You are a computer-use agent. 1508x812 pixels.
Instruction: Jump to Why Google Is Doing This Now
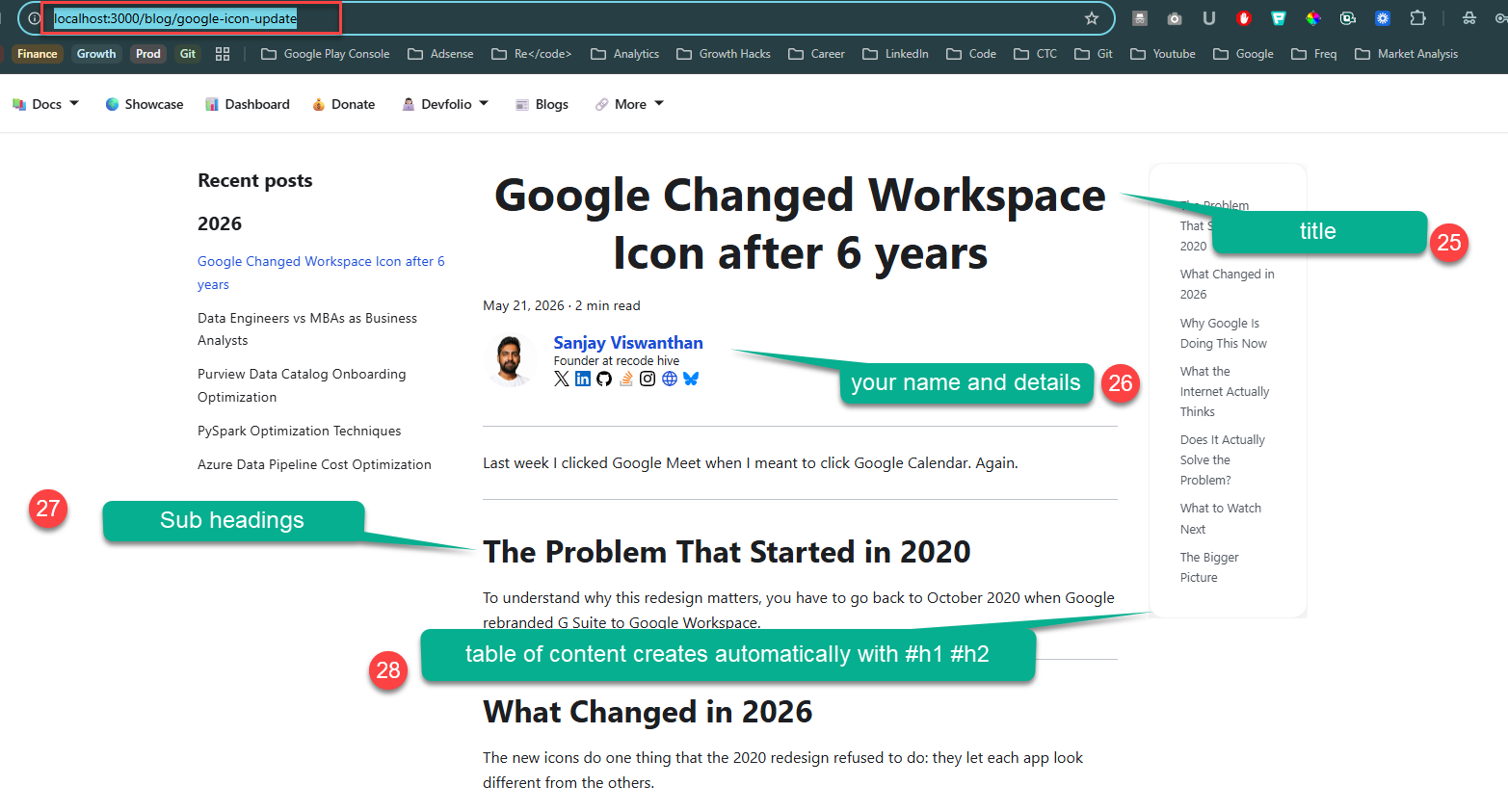click(x=1224, y=333)
